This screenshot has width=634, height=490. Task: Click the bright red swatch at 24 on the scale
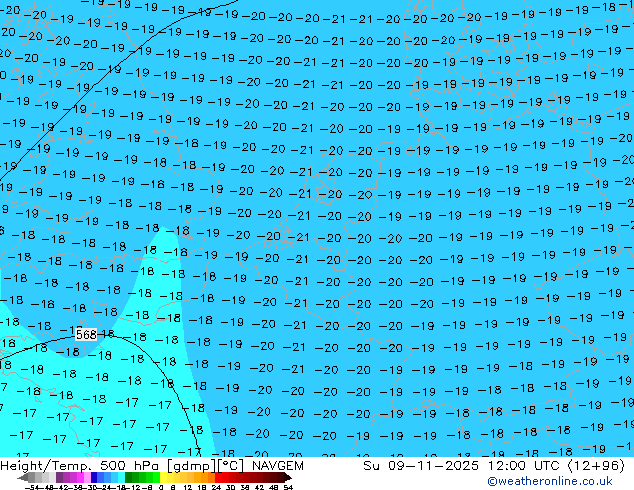point(218,477)
